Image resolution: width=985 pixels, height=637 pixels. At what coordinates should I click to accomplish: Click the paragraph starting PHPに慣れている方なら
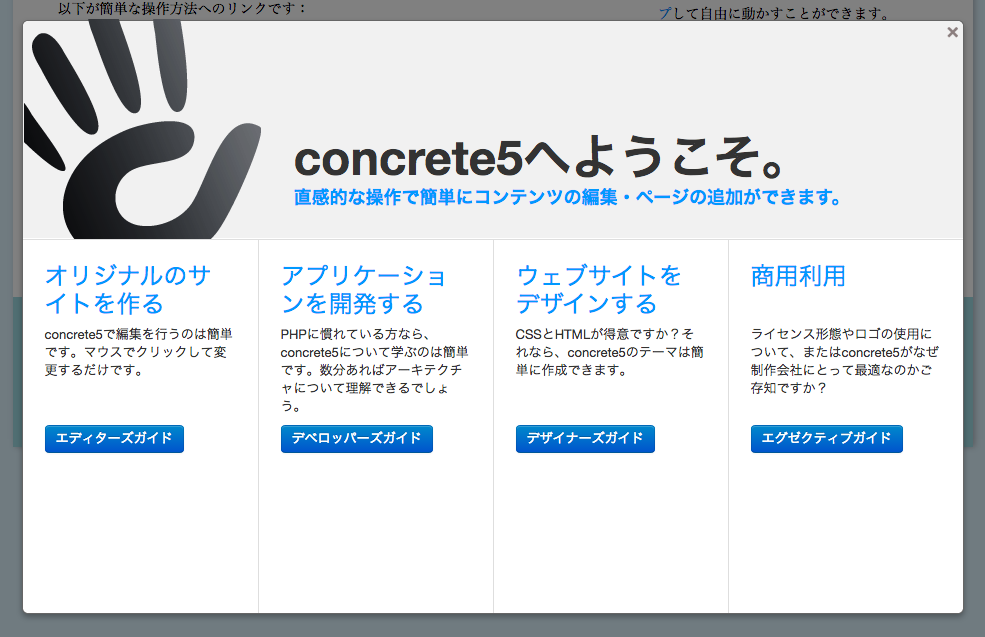[x=374, y=370]
